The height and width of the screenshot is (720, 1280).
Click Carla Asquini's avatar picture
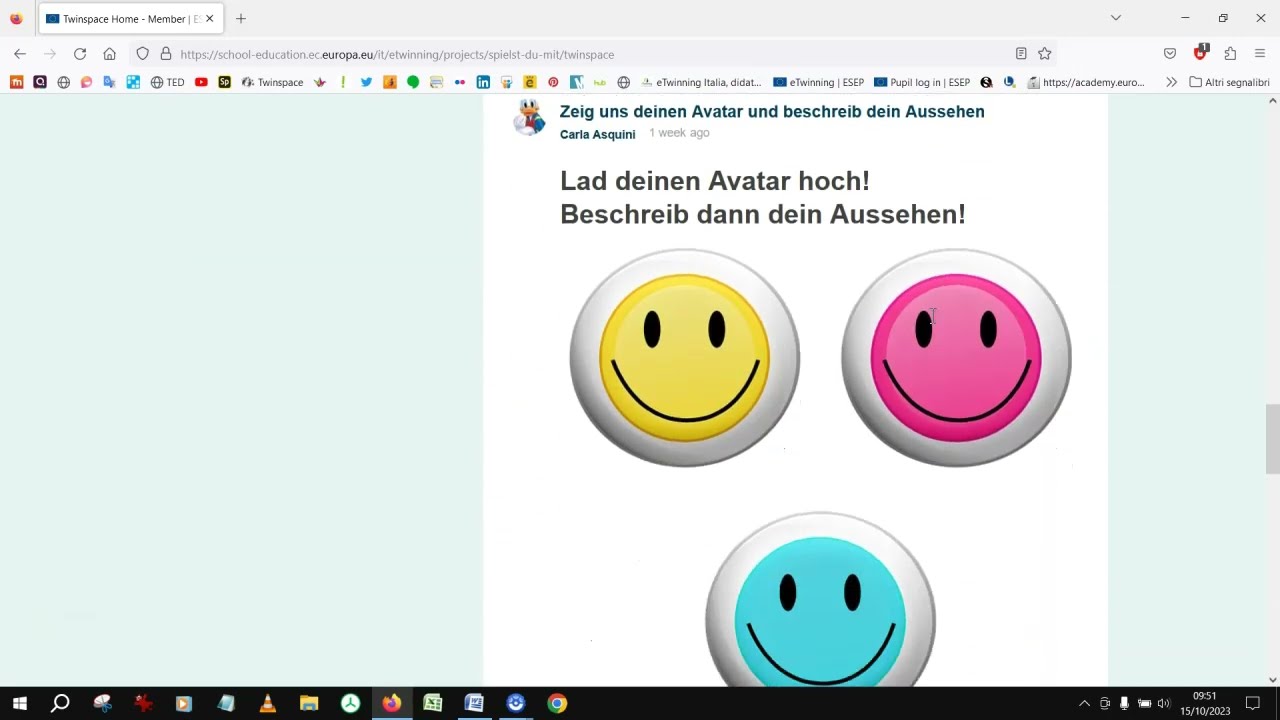point(529,117)
